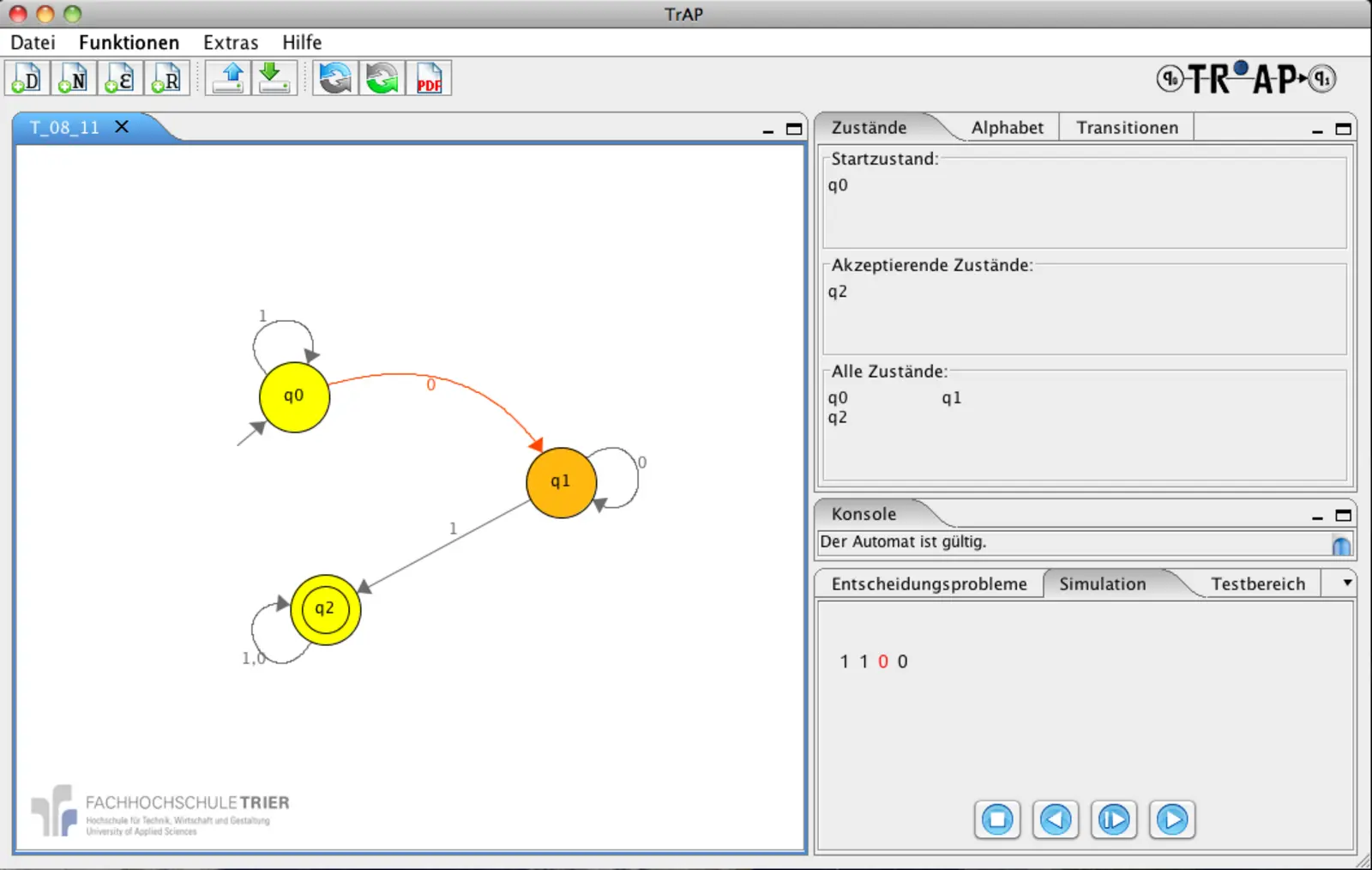This screenshot has width=1372, height=870.
Task: Click the blue upload arrow toolbar icon
Action: point(228,79)
